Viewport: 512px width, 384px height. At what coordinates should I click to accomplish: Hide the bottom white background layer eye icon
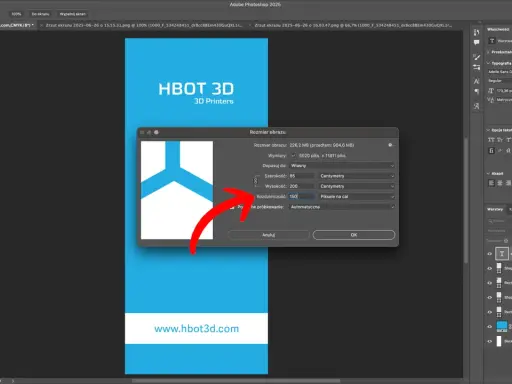click(489, 341)
